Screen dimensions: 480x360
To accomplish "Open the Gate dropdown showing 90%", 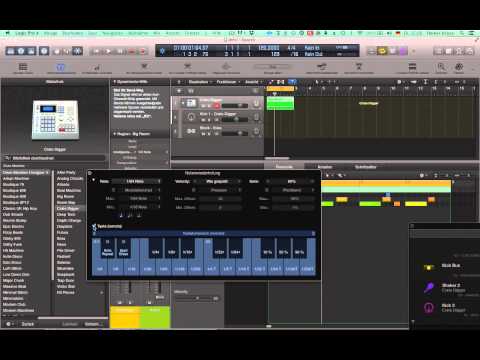I will 291,181.
